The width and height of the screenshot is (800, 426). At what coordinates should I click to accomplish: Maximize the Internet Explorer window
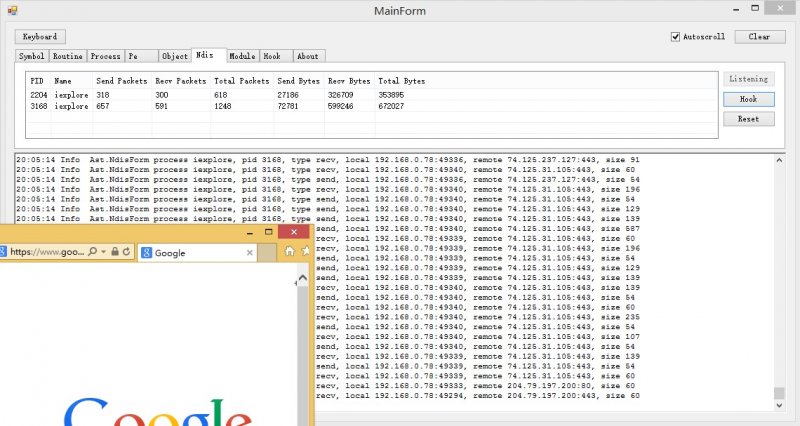268,232
